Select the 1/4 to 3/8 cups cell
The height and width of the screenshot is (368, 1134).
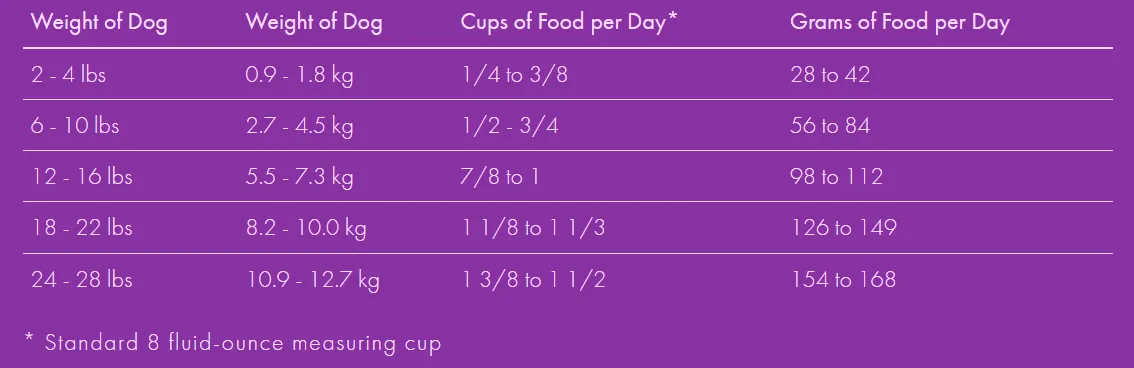pos(515,74)
